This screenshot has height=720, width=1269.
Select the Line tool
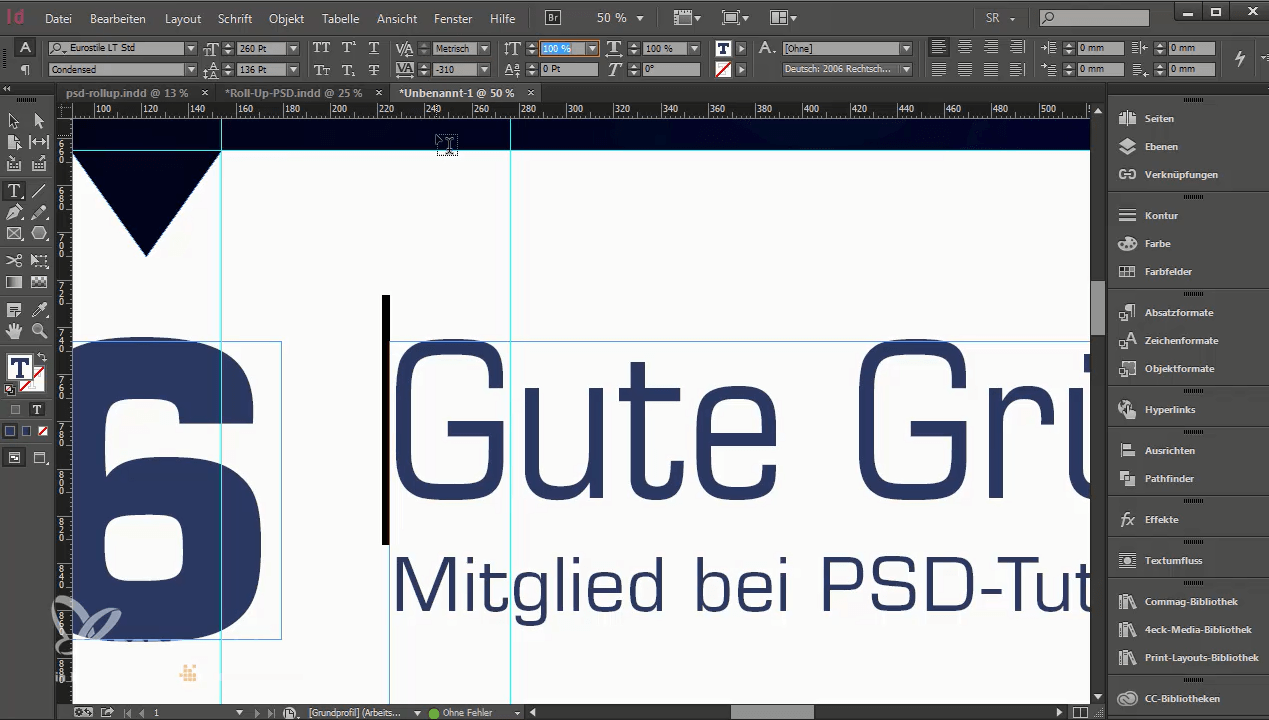tap(39, 190)
